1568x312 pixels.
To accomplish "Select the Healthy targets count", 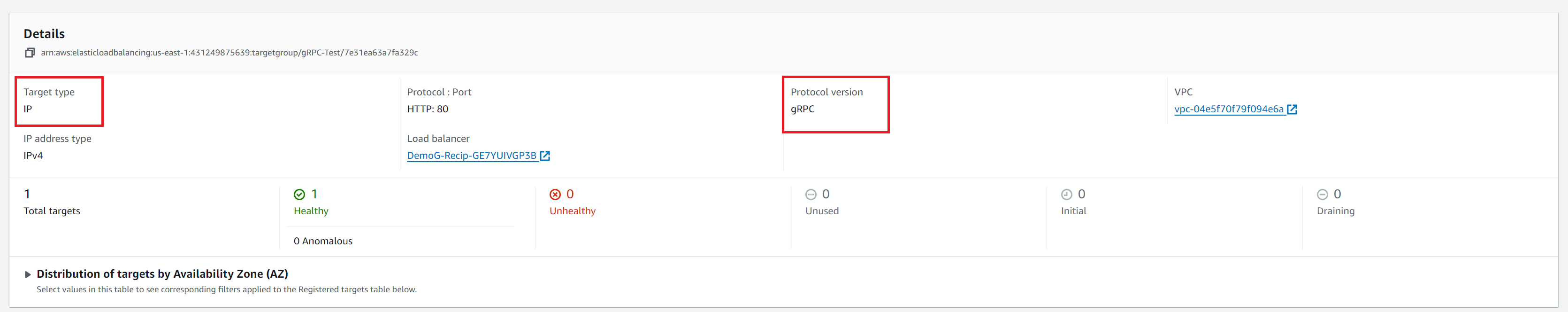I will [x=314, y=194].
